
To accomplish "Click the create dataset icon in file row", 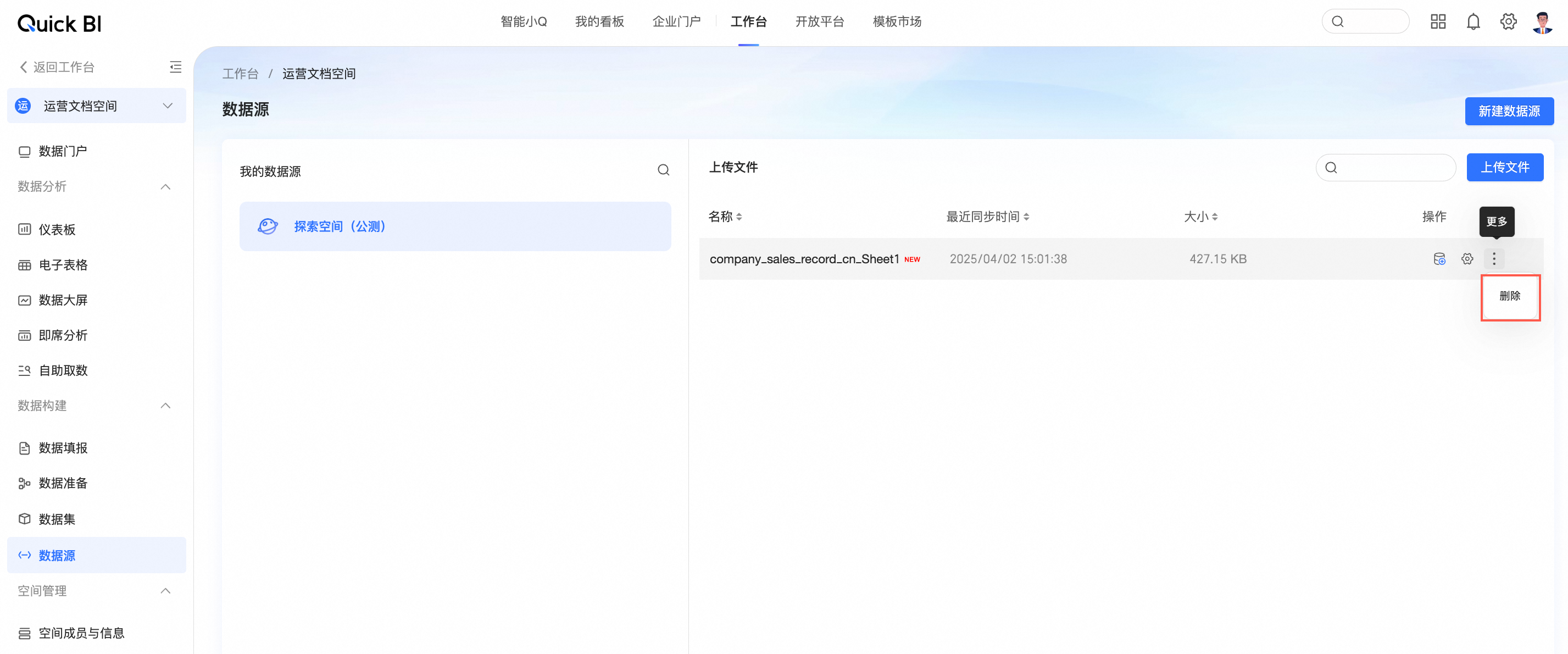I will click(1439, 259).
